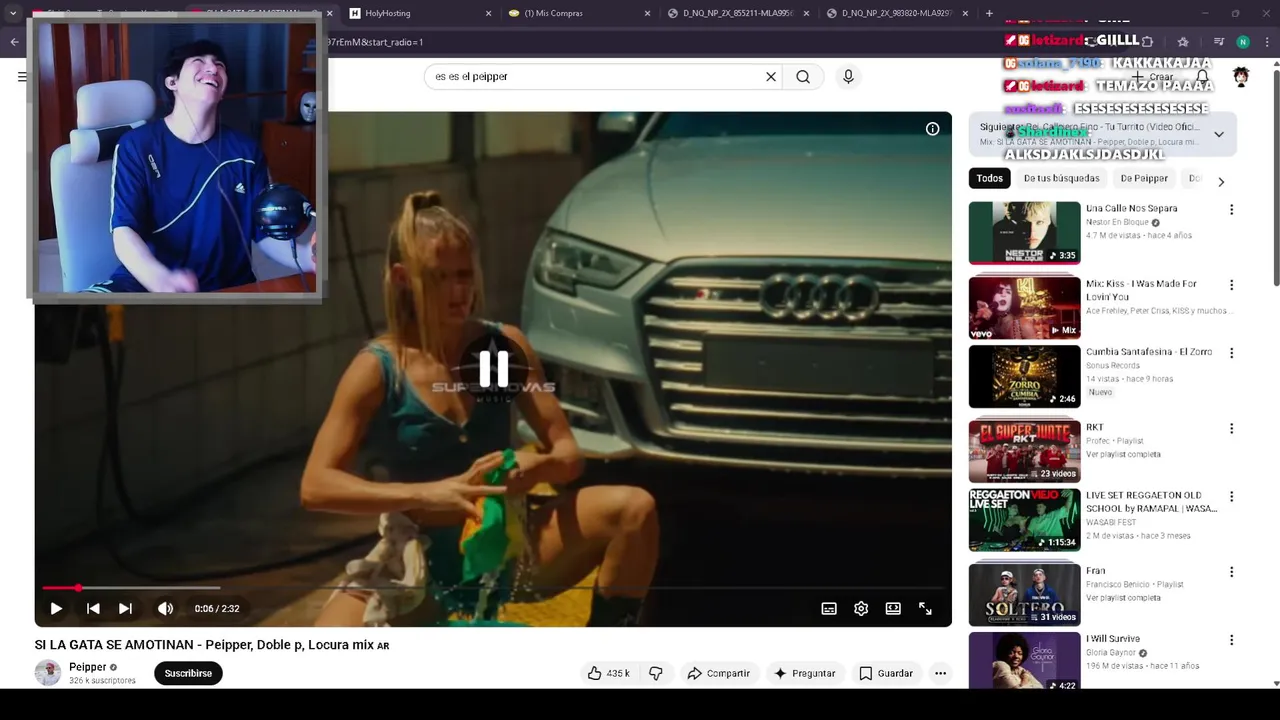The height and width of the screenshot is (720, 1280).
Task: Switch to theater mode in player
Action: click(x=893, y=608)
